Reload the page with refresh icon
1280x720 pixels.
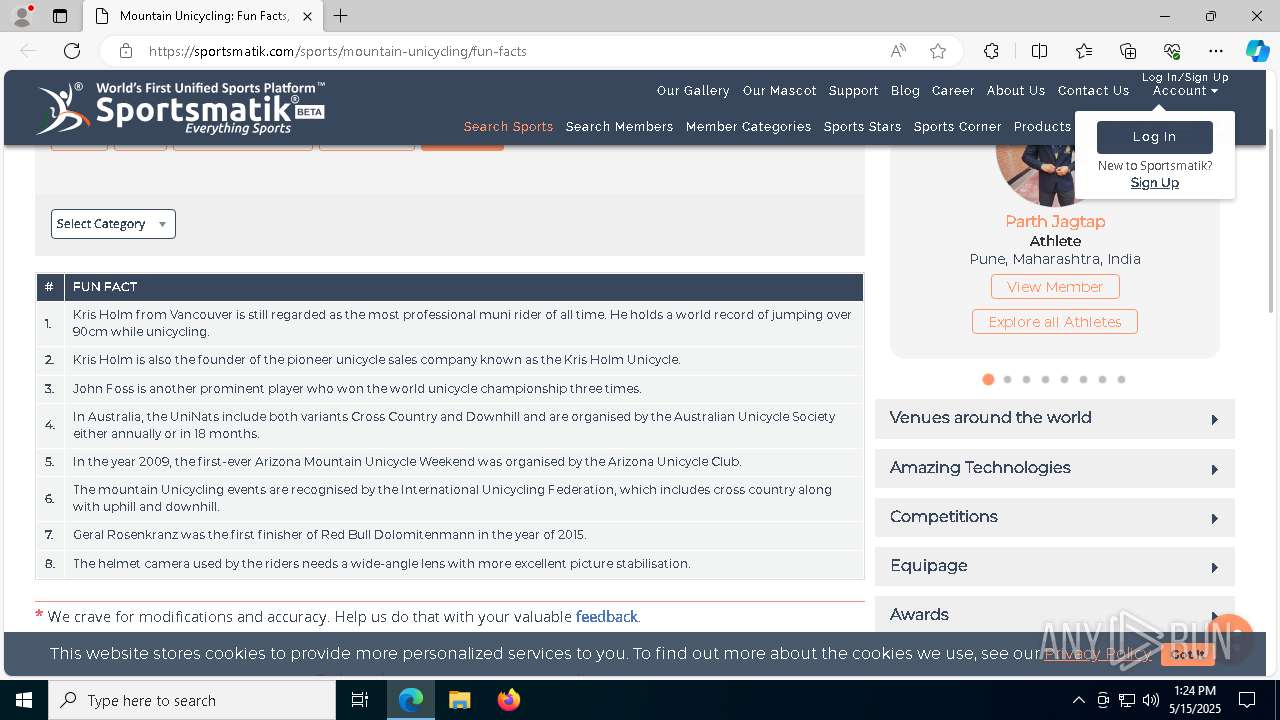click(72, 51)
